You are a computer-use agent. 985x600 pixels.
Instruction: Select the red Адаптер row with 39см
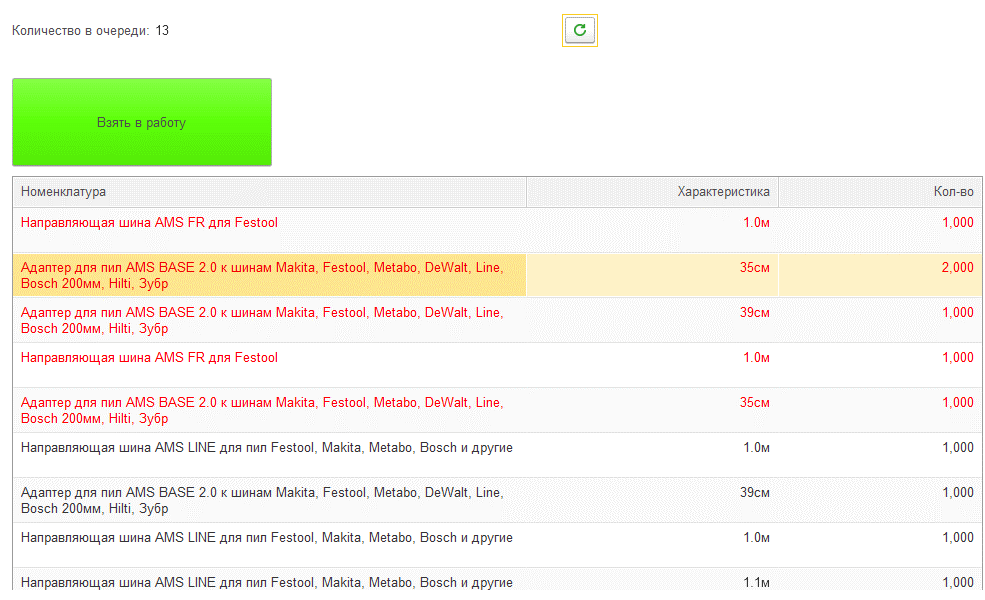tap(262, 321)
